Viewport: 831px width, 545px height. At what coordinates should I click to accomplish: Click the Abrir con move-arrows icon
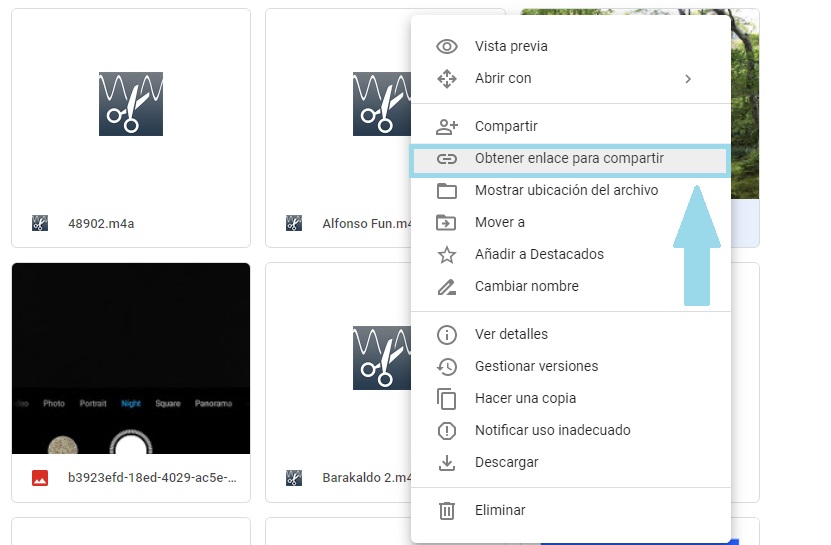coord(447,78)
